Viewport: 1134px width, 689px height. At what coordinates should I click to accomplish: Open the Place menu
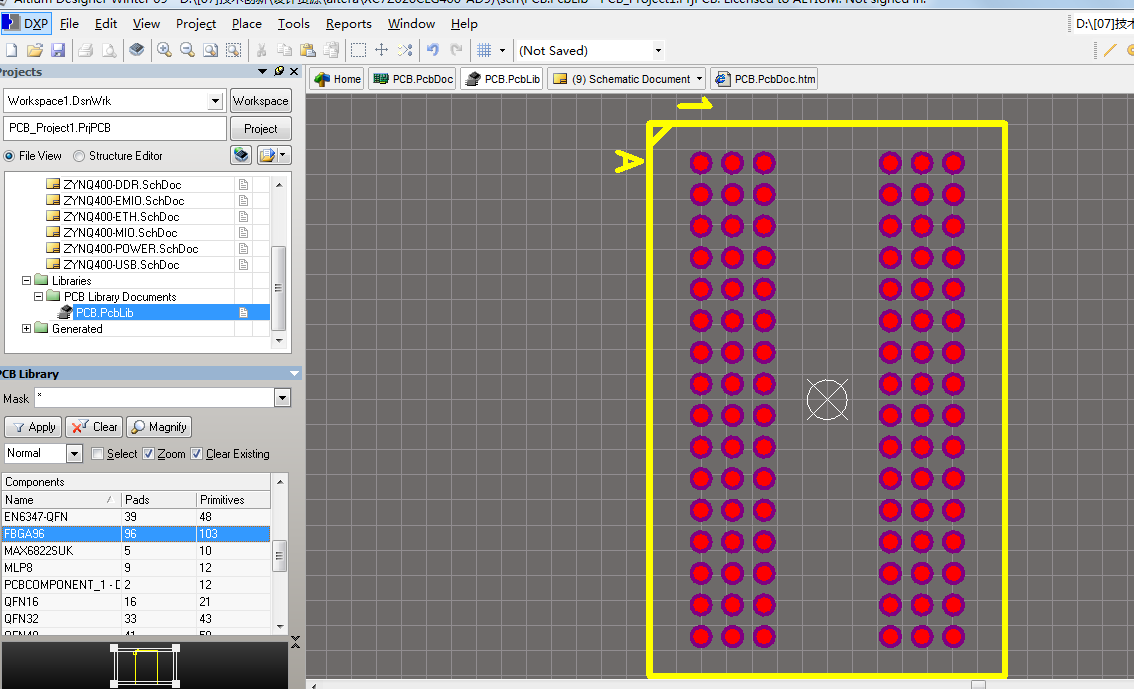click(247, 24)
